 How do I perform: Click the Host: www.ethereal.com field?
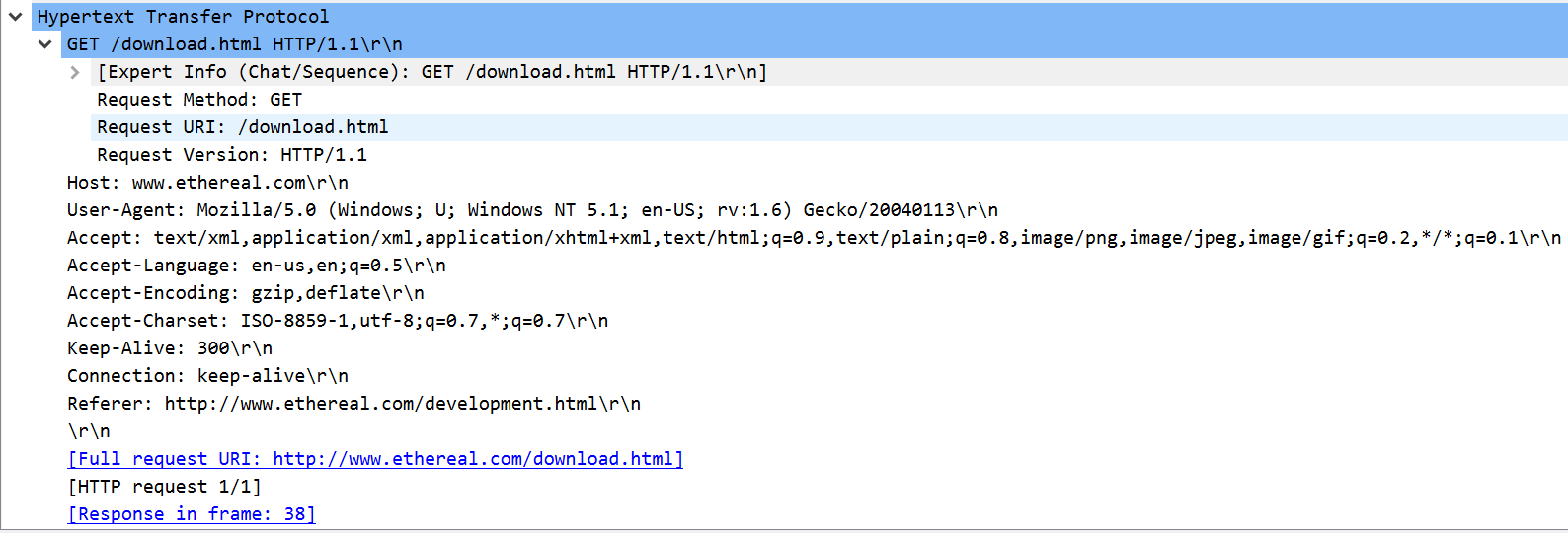coord(207,183)
